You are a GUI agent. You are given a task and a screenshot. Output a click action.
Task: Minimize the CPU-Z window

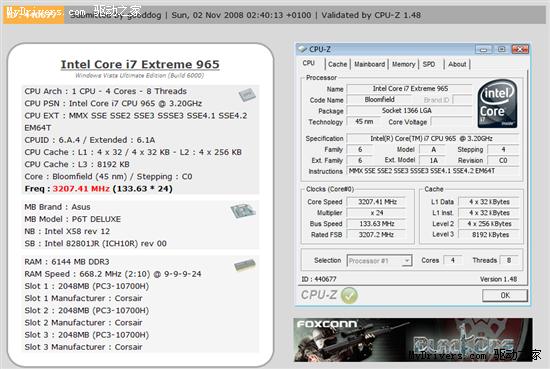point(484,49)
